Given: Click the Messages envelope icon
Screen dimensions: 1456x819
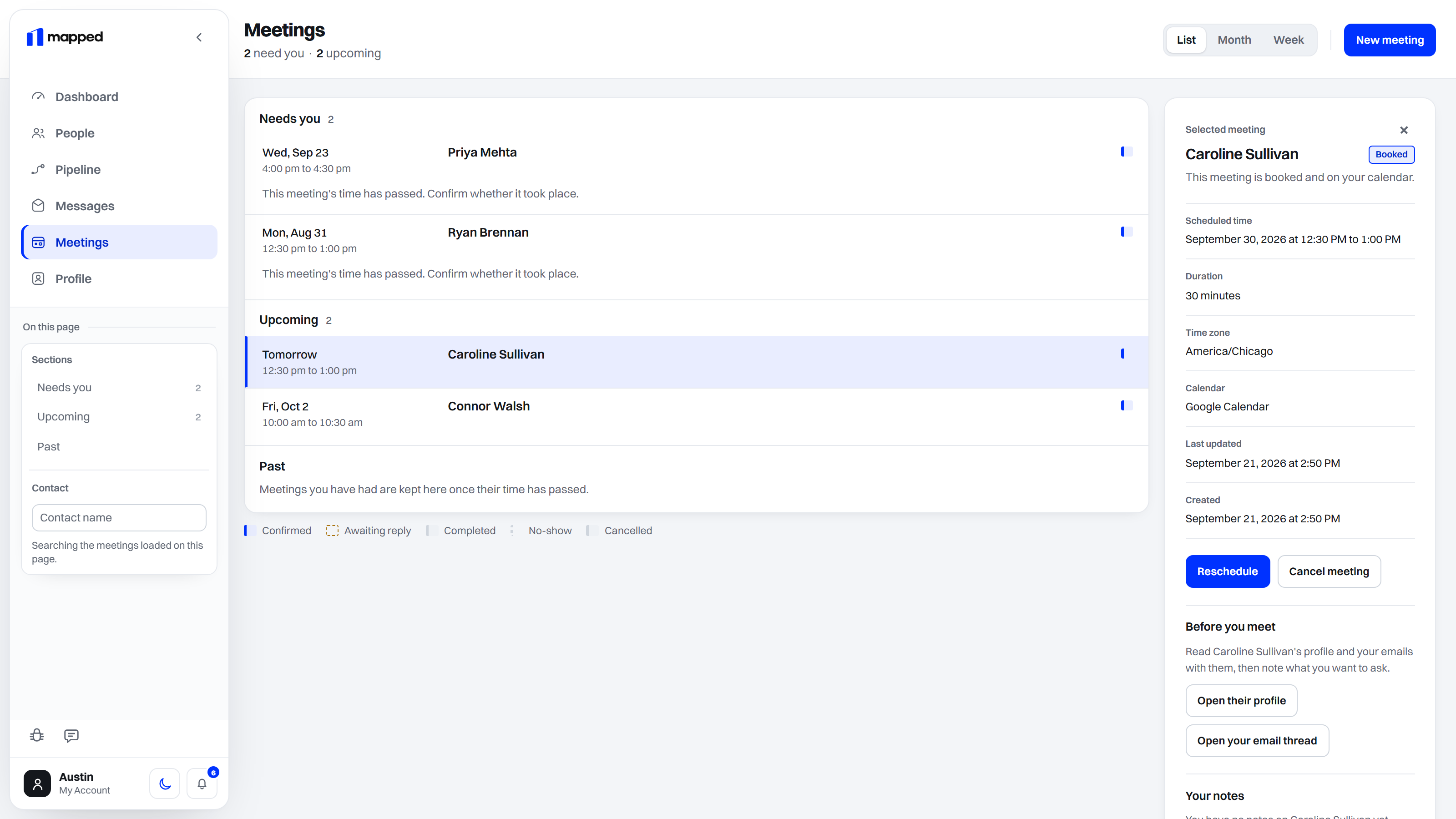Looking at the screenshot, I should tap(38, 206).
